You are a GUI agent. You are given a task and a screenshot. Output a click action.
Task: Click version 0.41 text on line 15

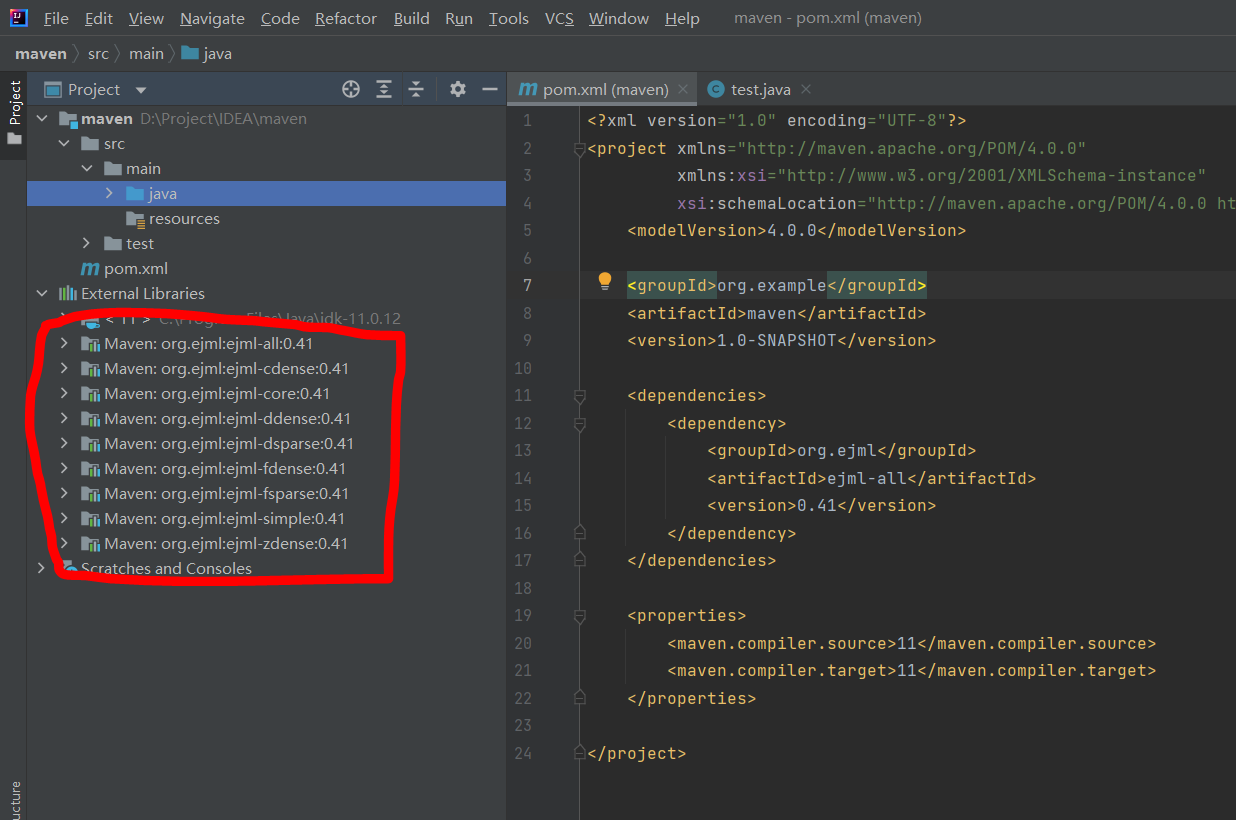(x=817, y=505)
